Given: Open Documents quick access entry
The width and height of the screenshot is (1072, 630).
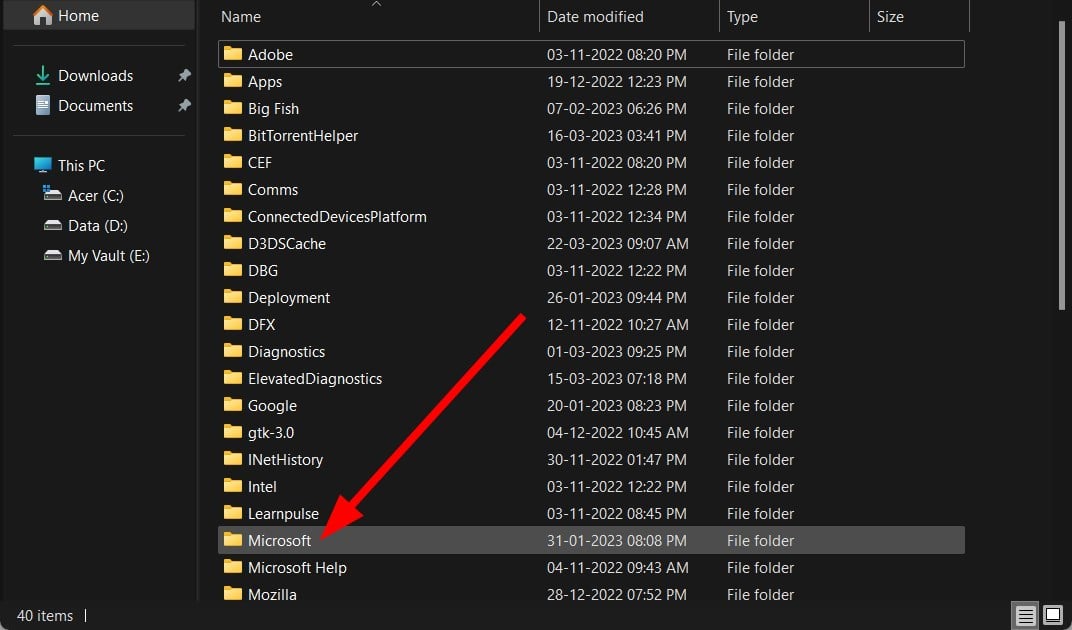Looking at the screenshot, I should (x=95, y=106).
